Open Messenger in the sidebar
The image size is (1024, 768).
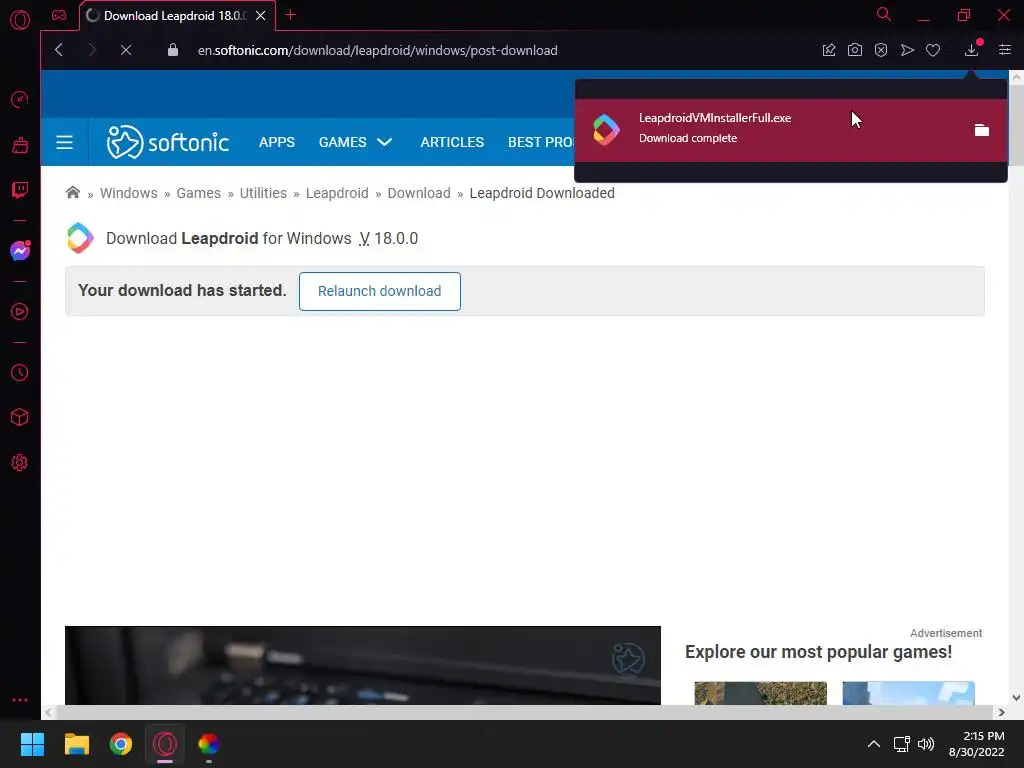tap(20, 251)
